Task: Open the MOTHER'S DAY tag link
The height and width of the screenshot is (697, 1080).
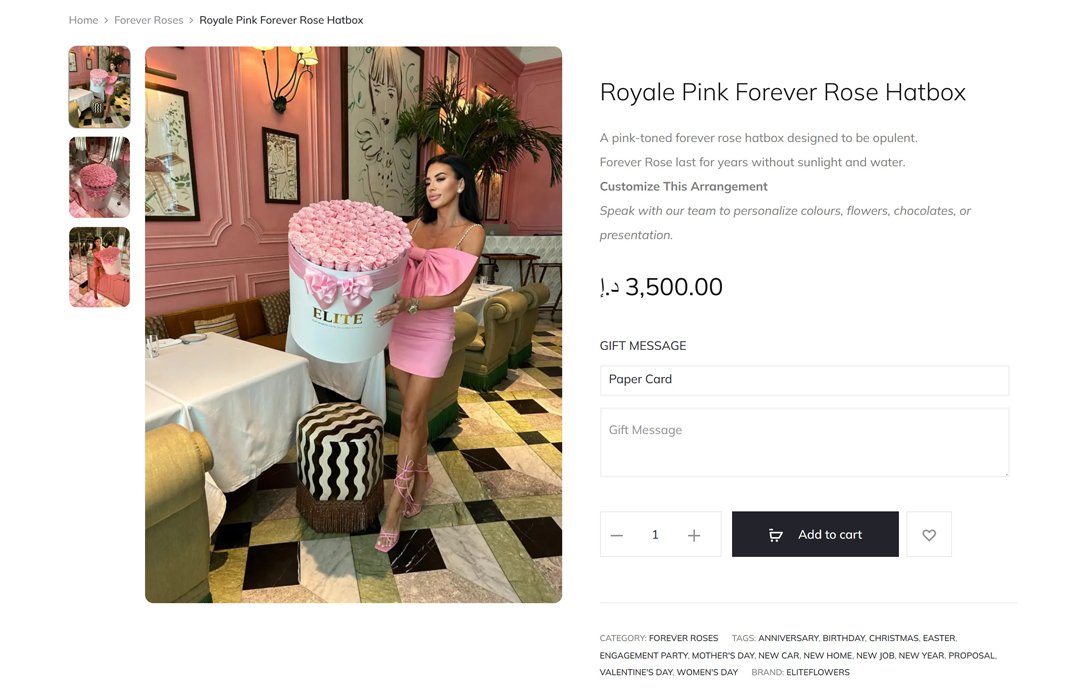Action: pyautogui.click(x=723, y=656)
